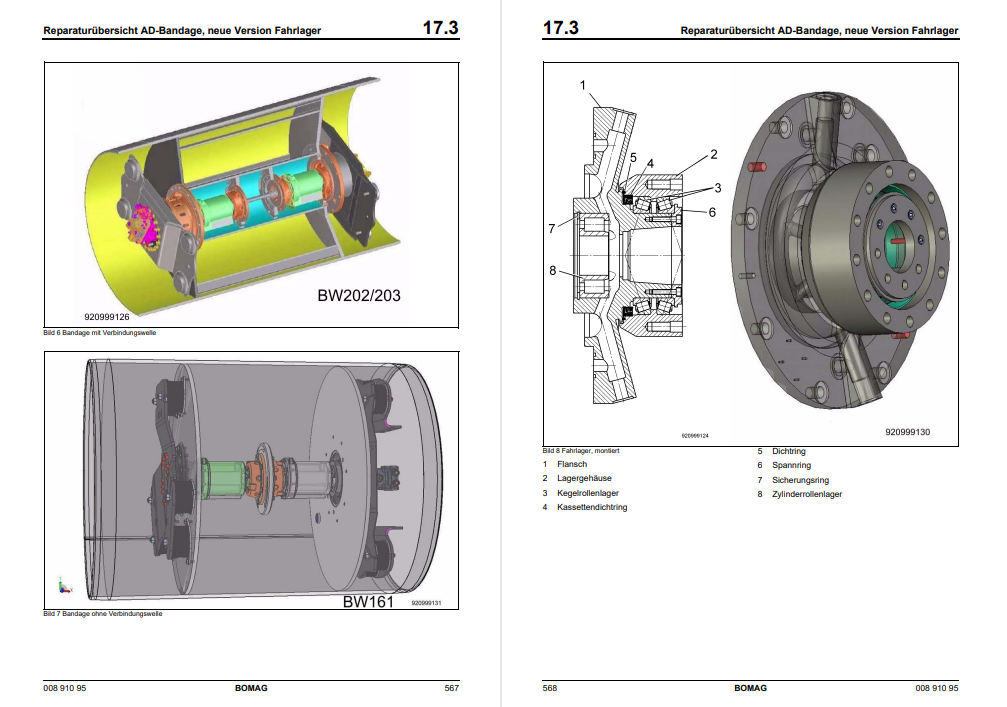
Task: Select the Flansch legend entry
Action: tap(572, 464)
